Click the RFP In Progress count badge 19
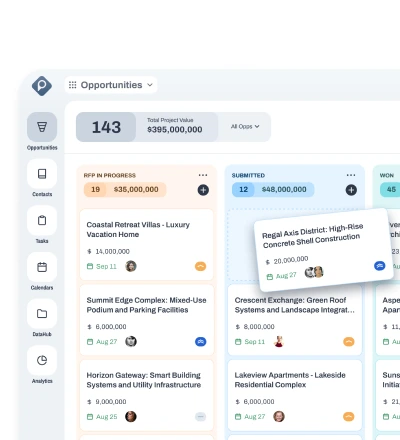 coord(95,189)
